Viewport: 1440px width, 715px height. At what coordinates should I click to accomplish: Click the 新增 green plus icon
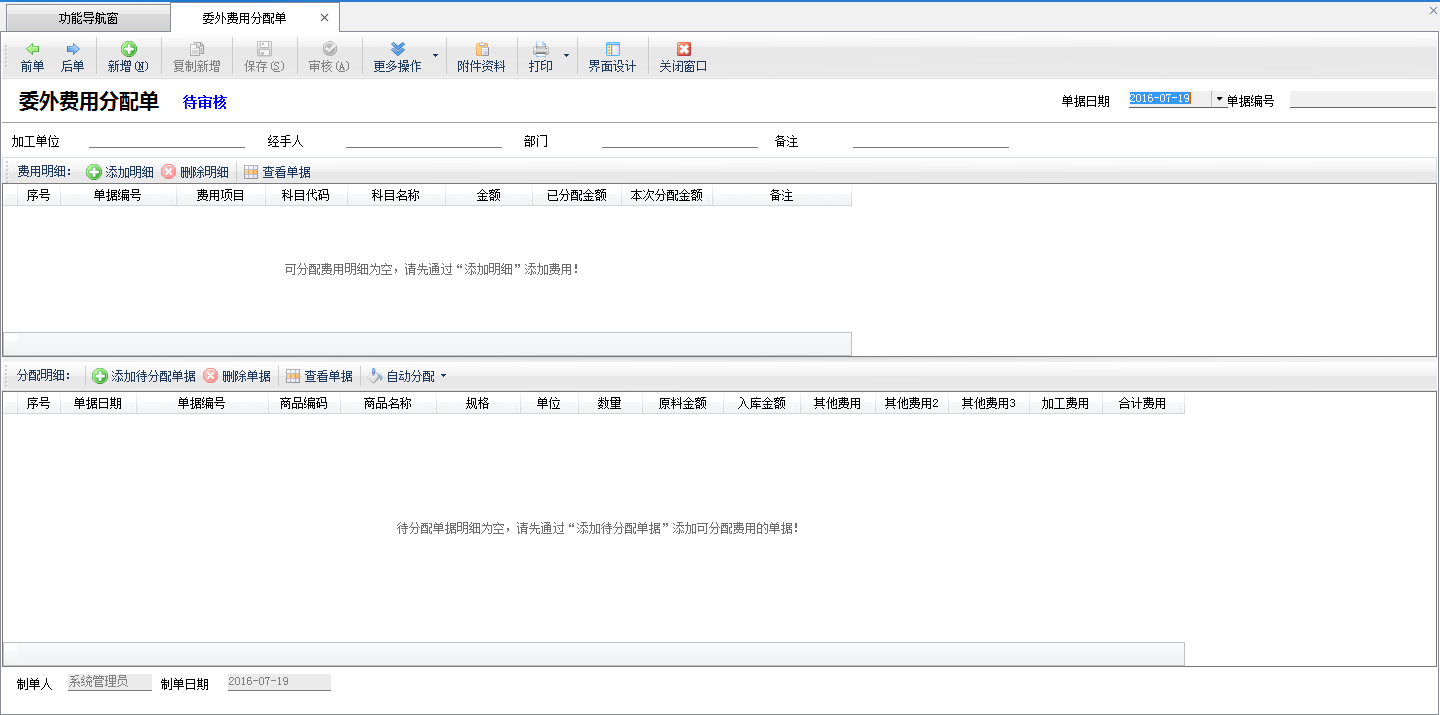click(x=128, y=49)
